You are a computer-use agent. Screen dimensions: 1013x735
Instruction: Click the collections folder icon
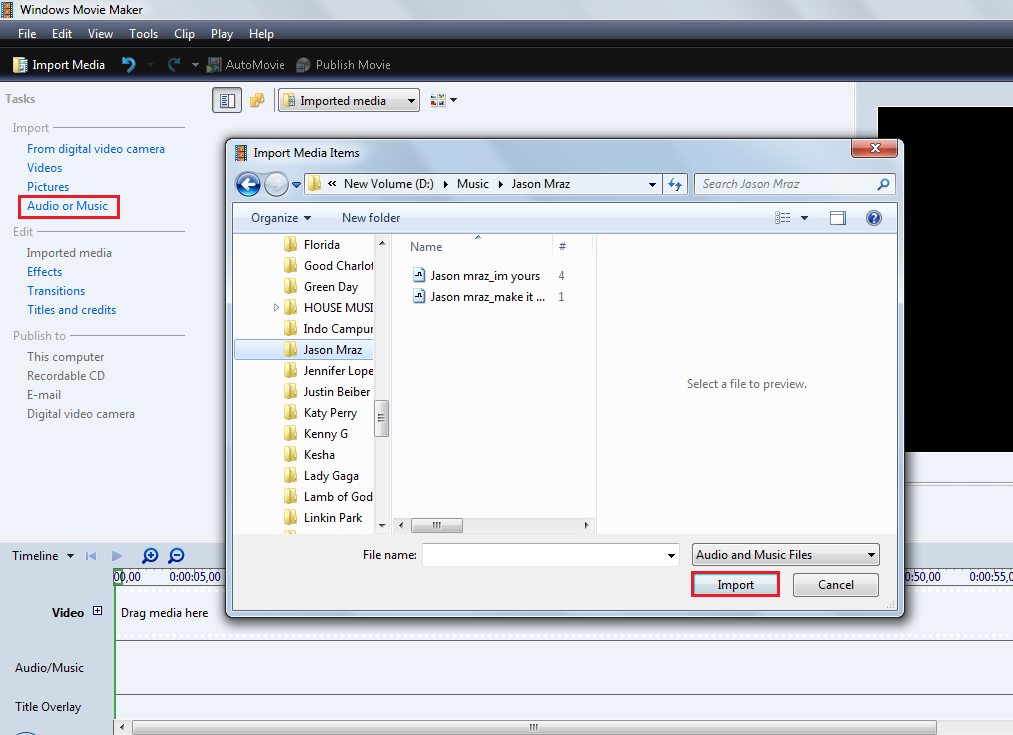257,100
